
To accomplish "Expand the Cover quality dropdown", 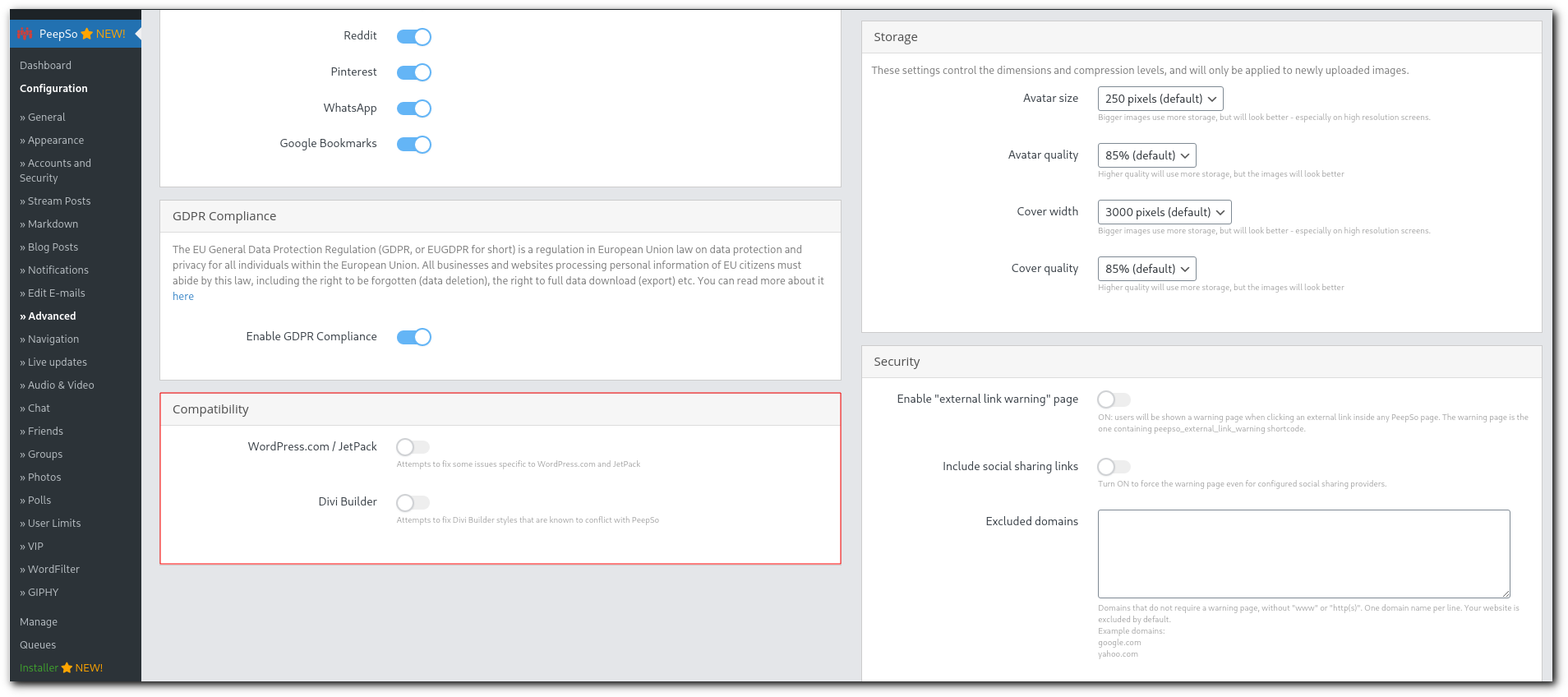I will pos(1147,269).
